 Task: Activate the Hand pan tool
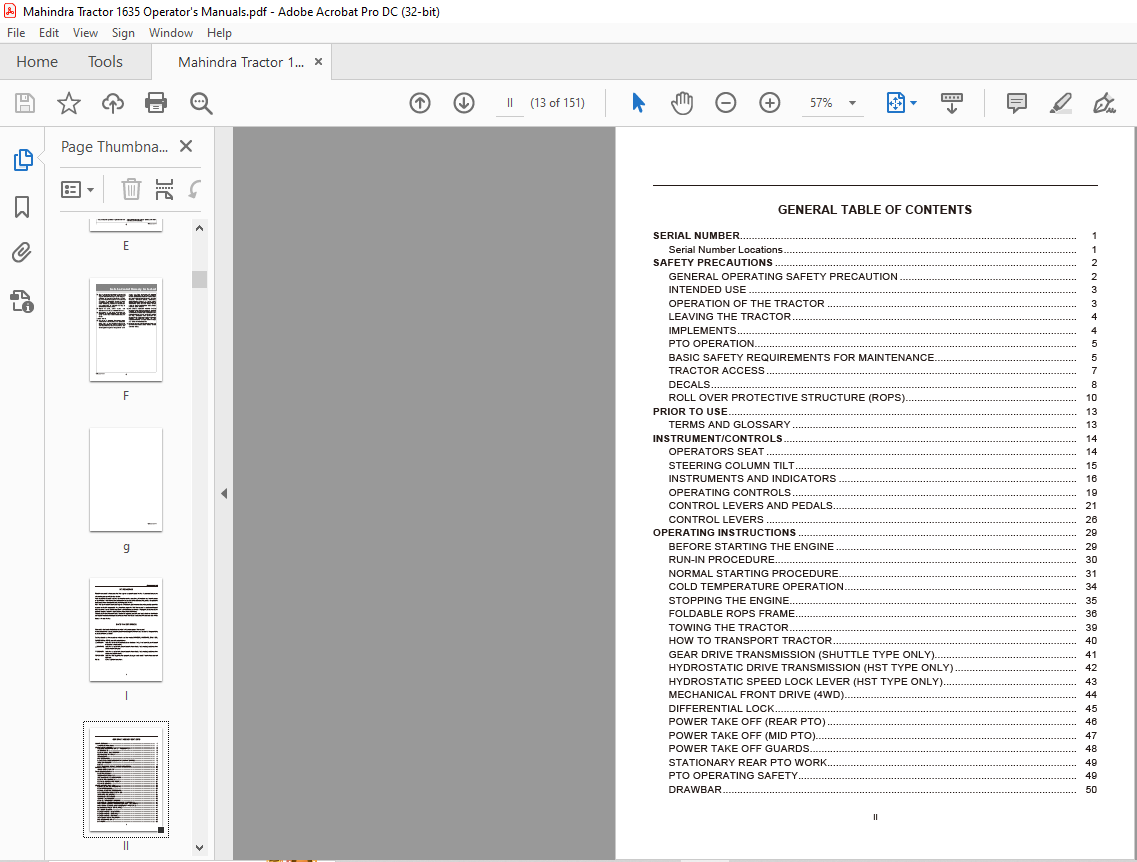[682, 103]
